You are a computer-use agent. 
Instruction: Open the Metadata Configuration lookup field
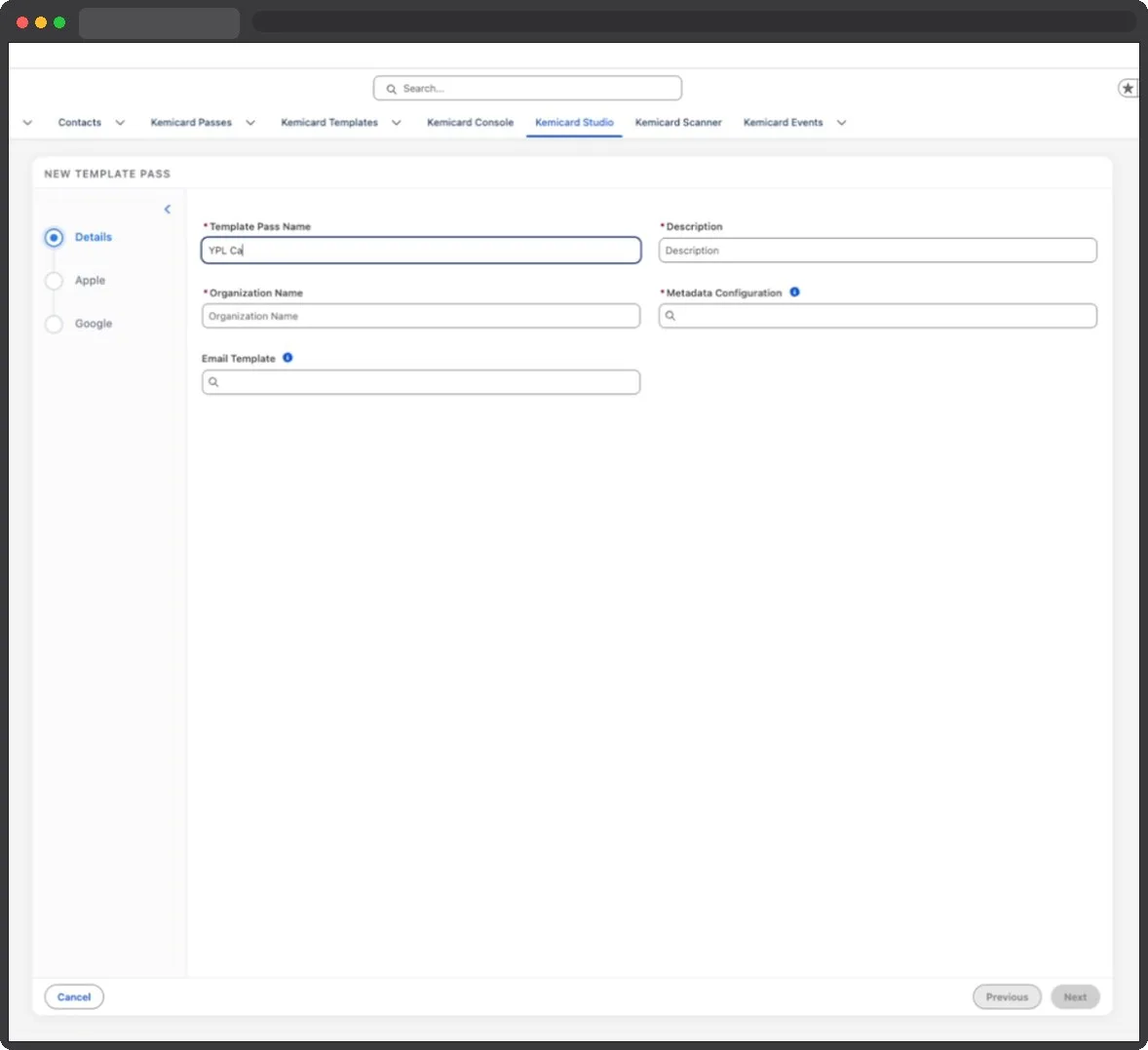click(x=877, y=316)
